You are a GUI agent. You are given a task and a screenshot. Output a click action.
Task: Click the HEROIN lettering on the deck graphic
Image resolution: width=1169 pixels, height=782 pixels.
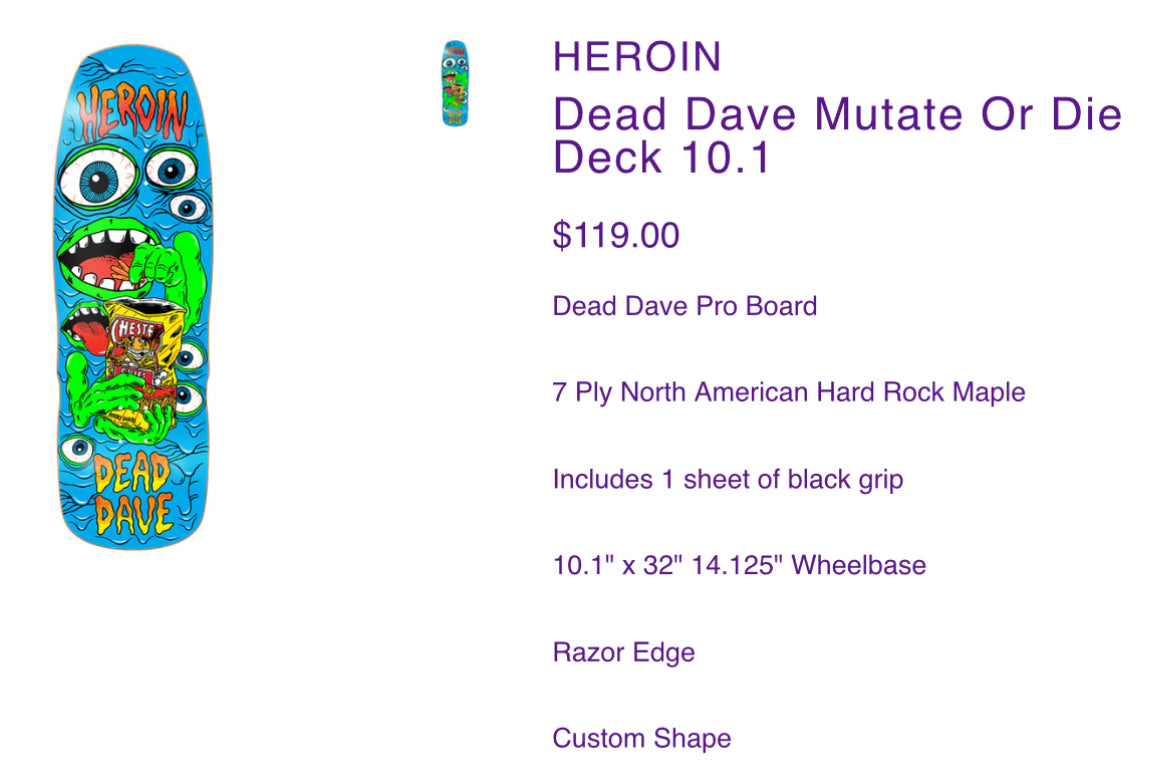pos(132,112)
